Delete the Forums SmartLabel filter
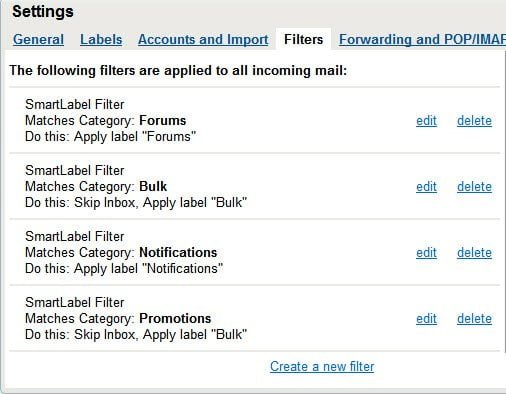 click(x=474, y=121)
